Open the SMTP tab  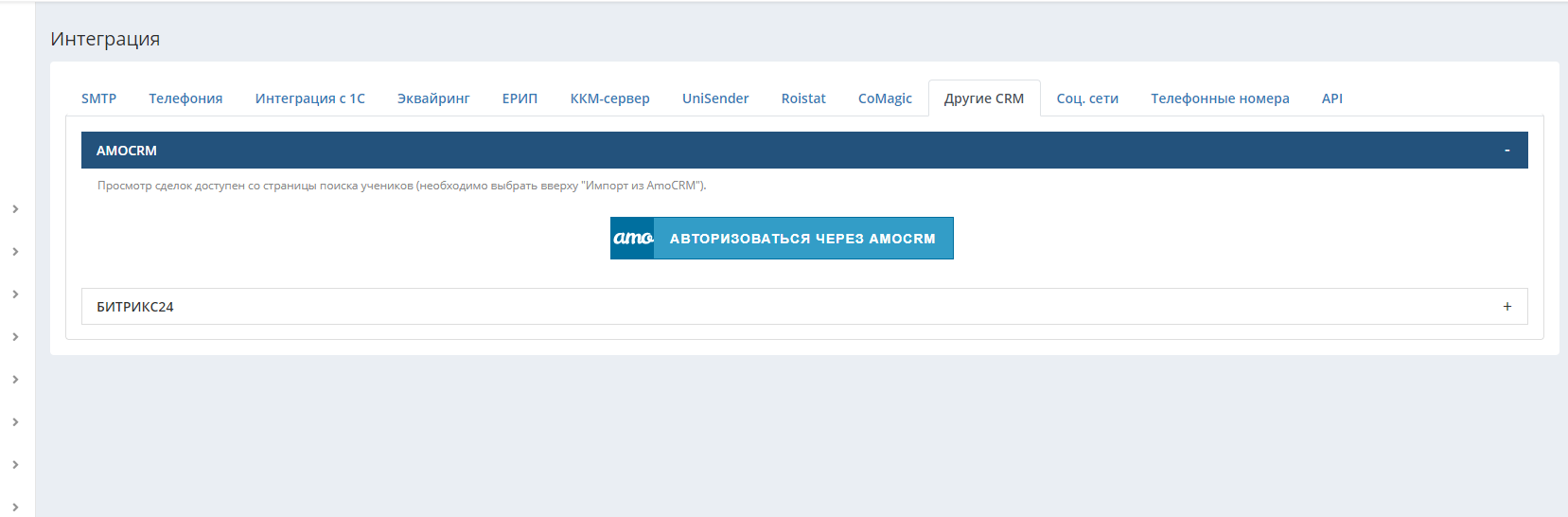(x=98, y=98)
